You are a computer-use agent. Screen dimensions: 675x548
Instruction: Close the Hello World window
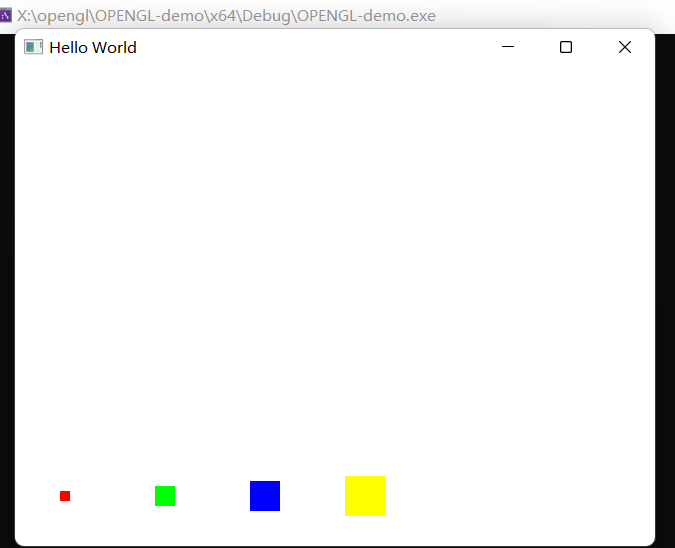[625, 47]
